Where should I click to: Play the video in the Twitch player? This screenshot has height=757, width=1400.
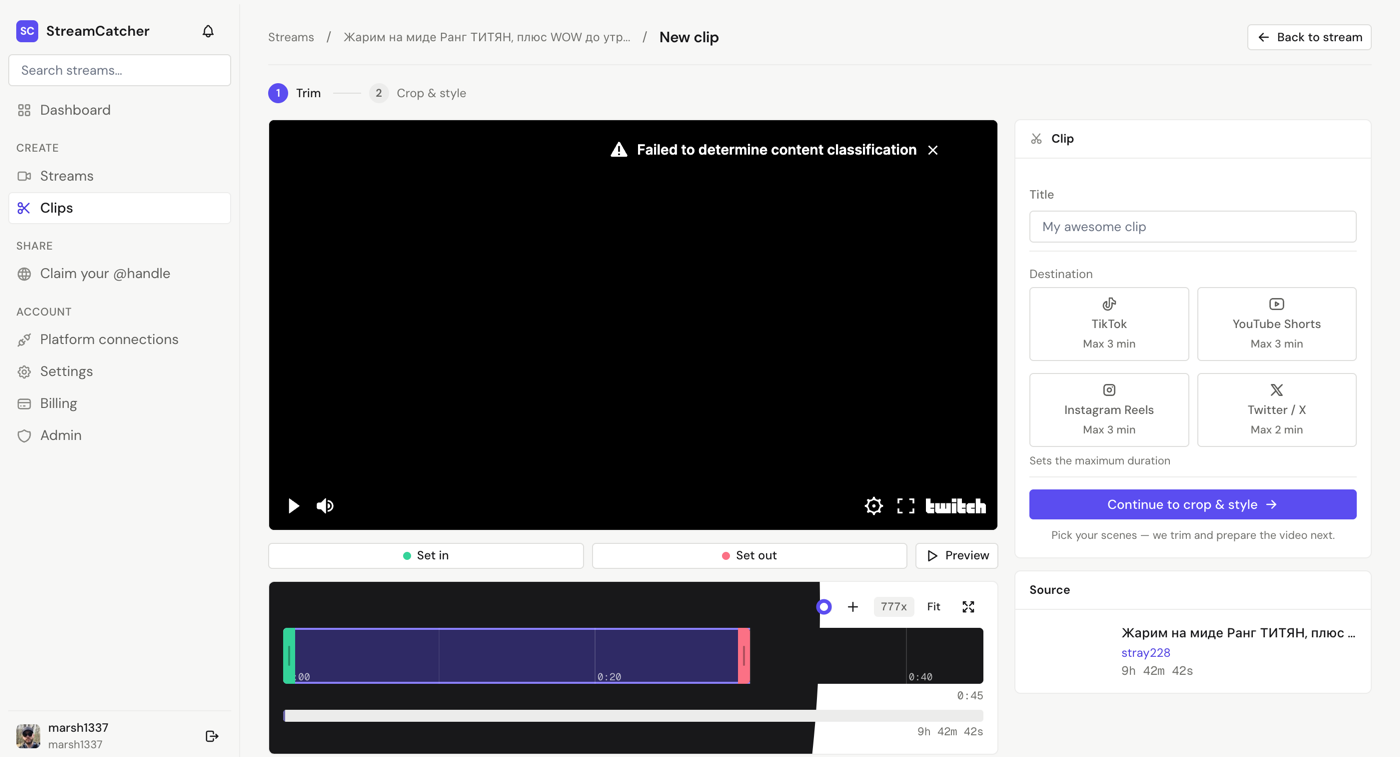click(x=293, y=506)
